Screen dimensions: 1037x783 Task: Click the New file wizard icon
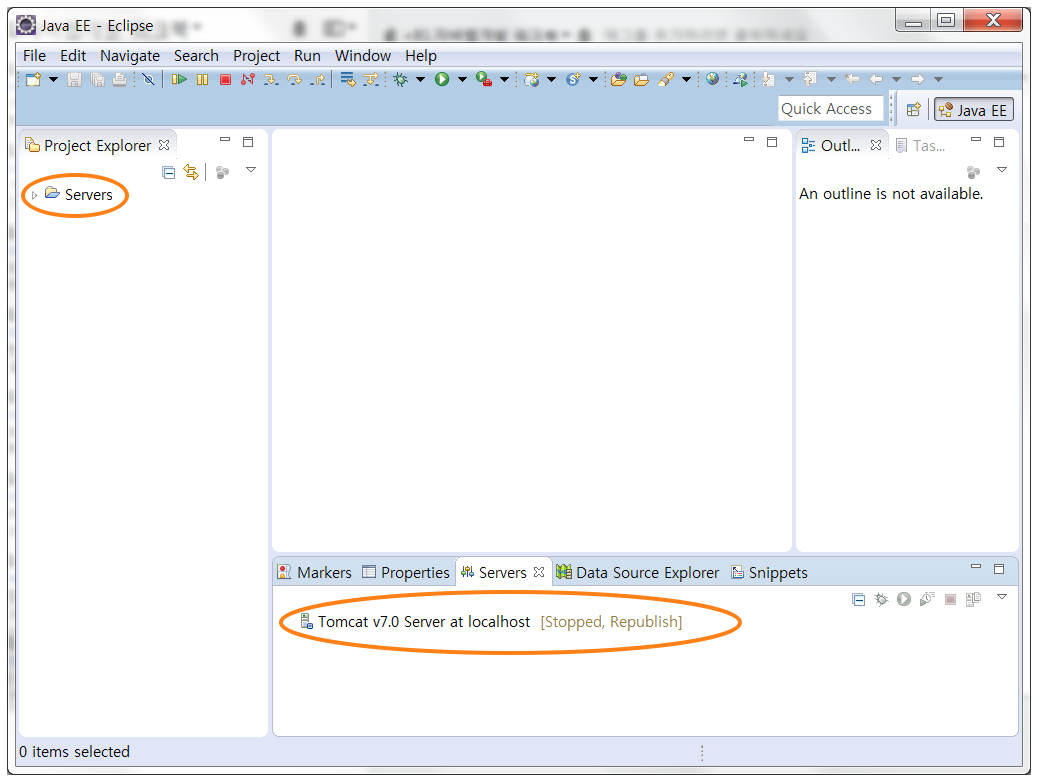pyautogui.click(x=33, y=79)
